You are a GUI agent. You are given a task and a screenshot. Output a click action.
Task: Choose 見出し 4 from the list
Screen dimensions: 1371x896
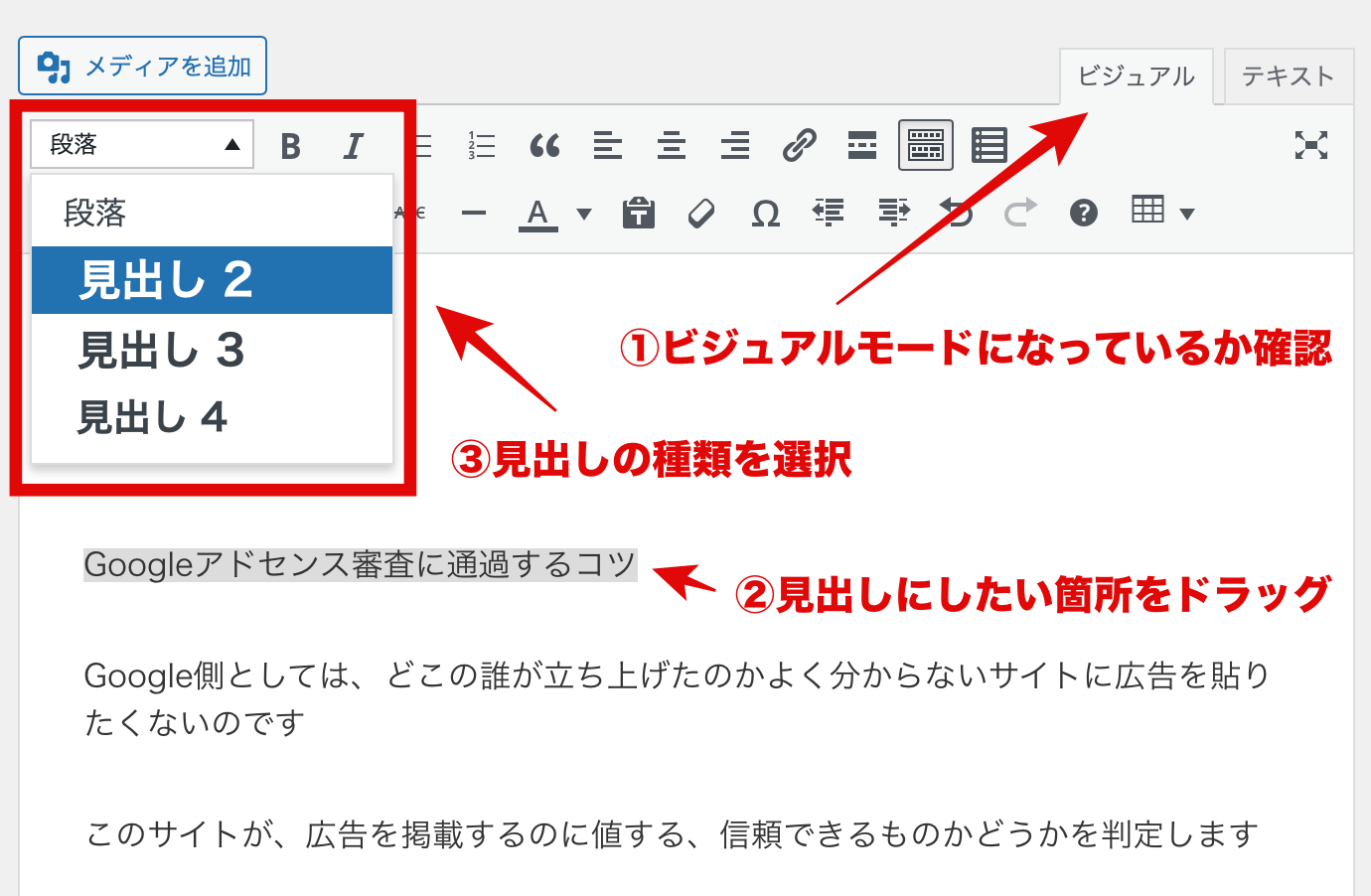point(212,417)
